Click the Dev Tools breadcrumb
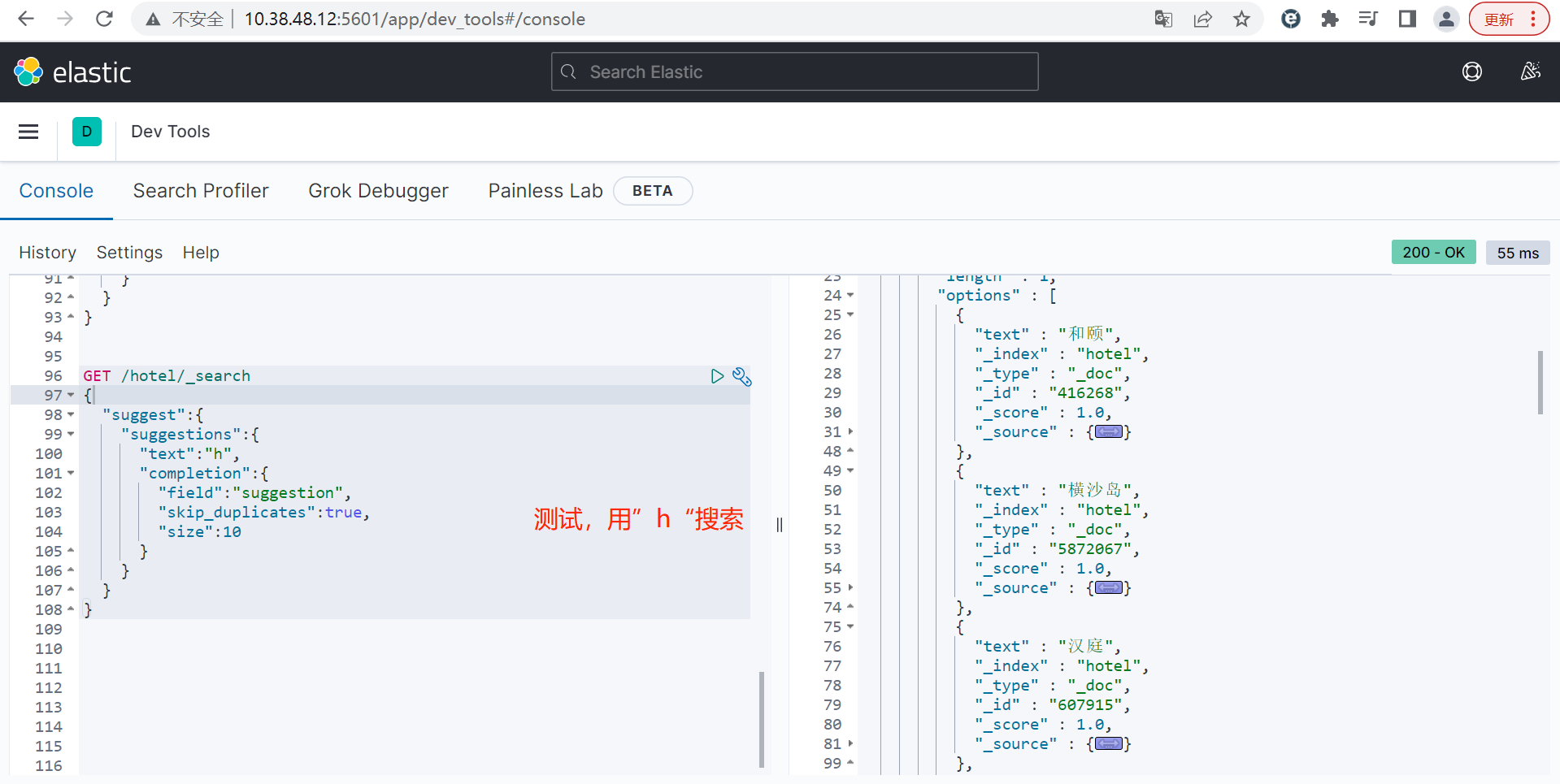Viewport: 1560px width, 784px height. pyautogui.click(x=170, y=132)
